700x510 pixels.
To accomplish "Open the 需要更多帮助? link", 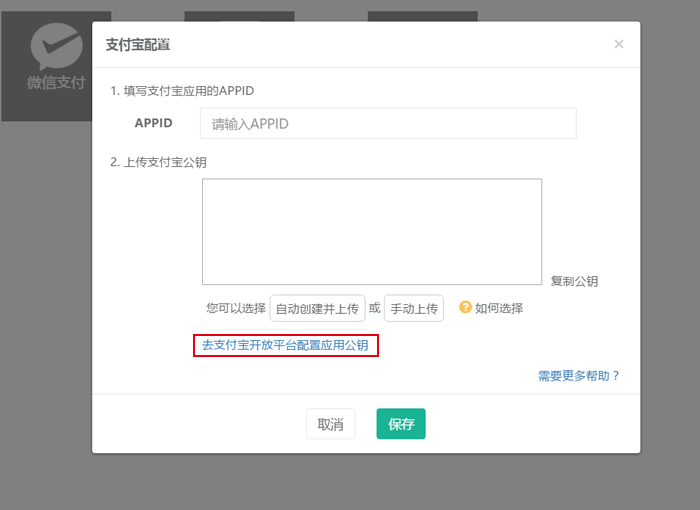I will click(x=579, y=376).
